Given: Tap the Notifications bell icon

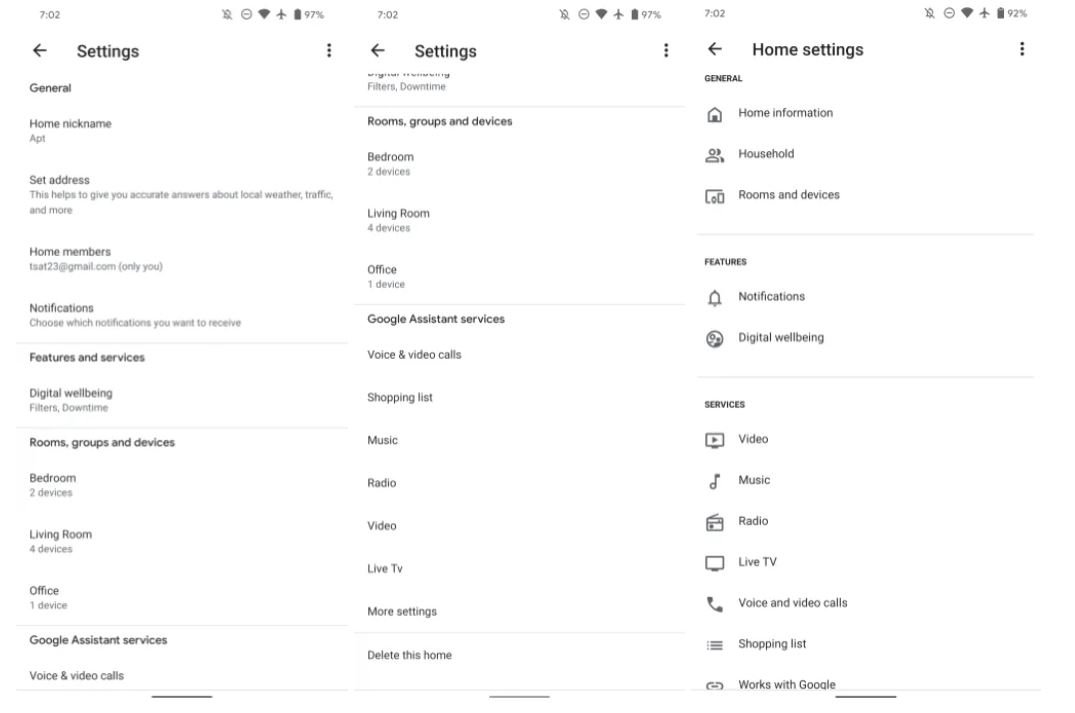Looking at the screenshot, I should tap(714, 298).
